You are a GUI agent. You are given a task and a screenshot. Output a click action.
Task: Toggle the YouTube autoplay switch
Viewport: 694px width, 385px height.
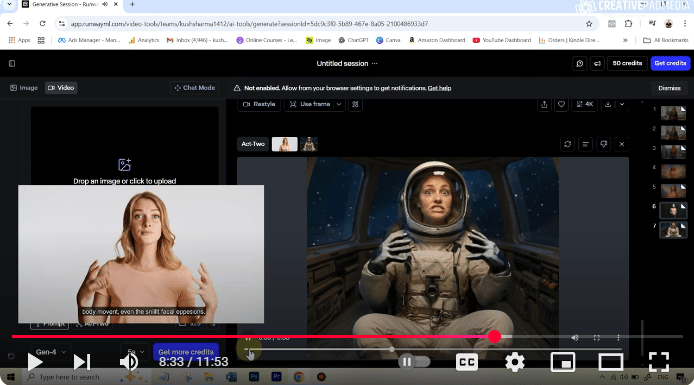[414, 362]
